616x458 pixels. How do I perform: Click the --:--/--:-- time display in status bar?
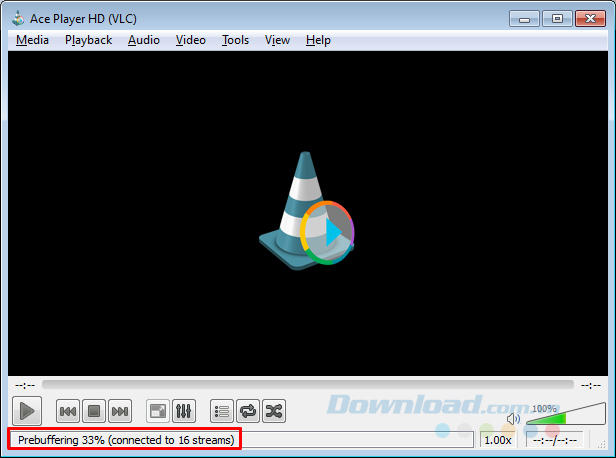pos(555,440)
